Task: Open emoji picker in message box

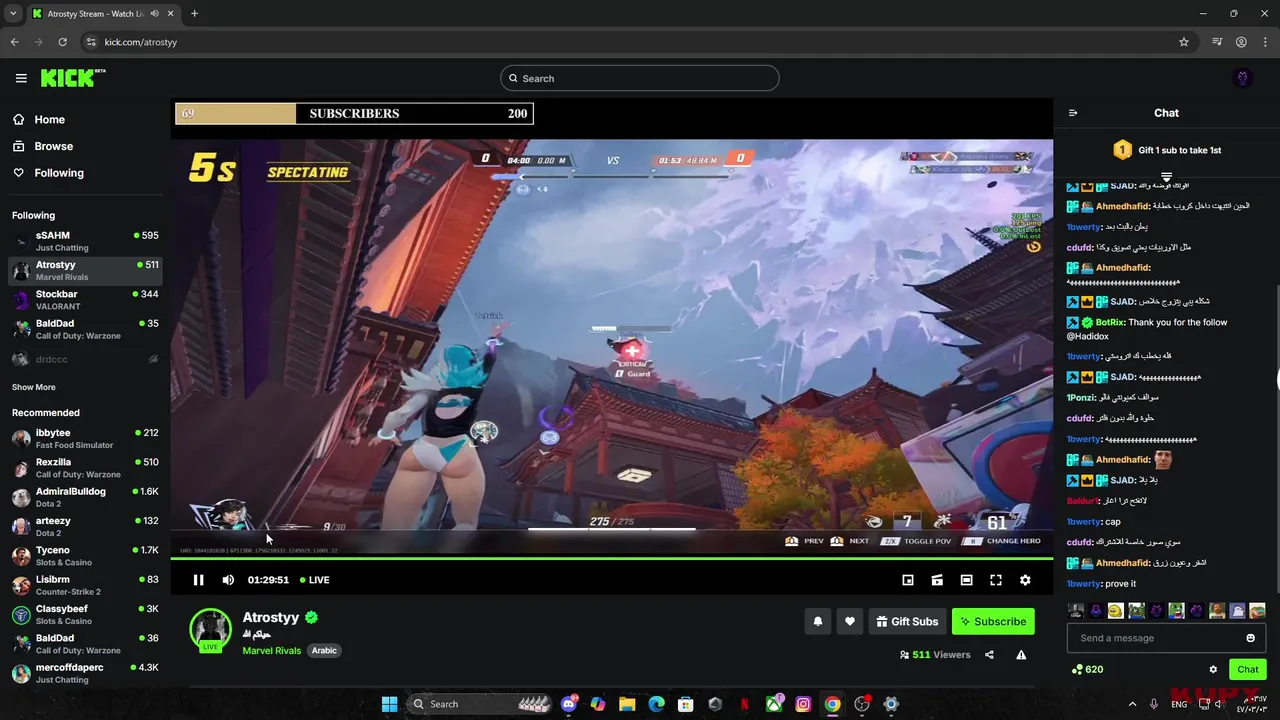Action: coord(1250,638)
